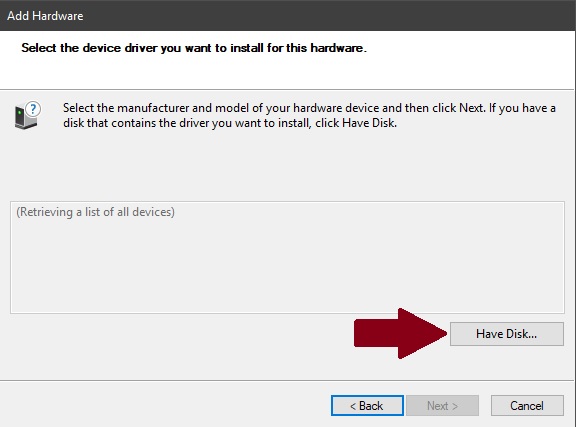The height and width of the screenshot is (427, 576).
Task: Click the hardware device icon with question mark
Action: pos(28,115)
